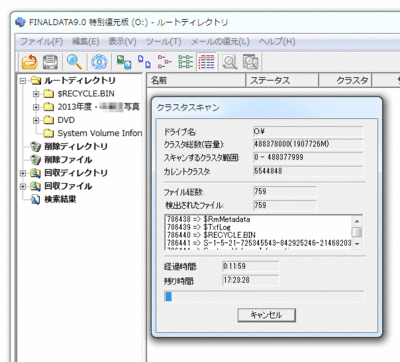Screen dimensions: 400x362
Task: Click the System Volume Information folder icon
Action: pyautogui.click(x=49, y=133)
